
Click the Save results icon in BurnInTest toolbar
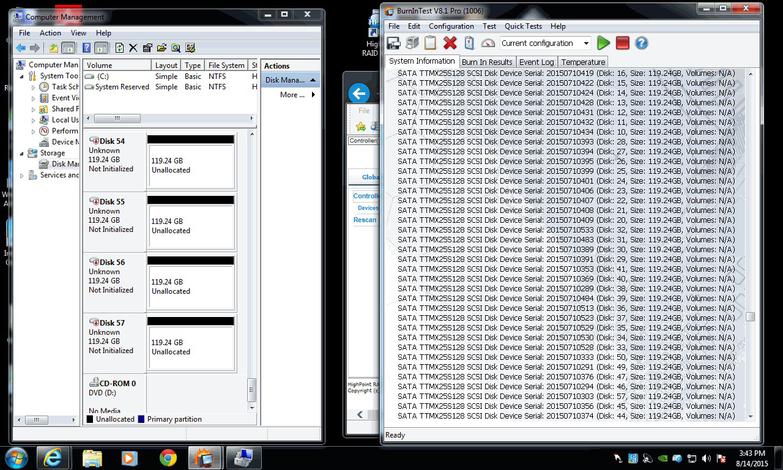pyautogui.click(x=393, y=43)
